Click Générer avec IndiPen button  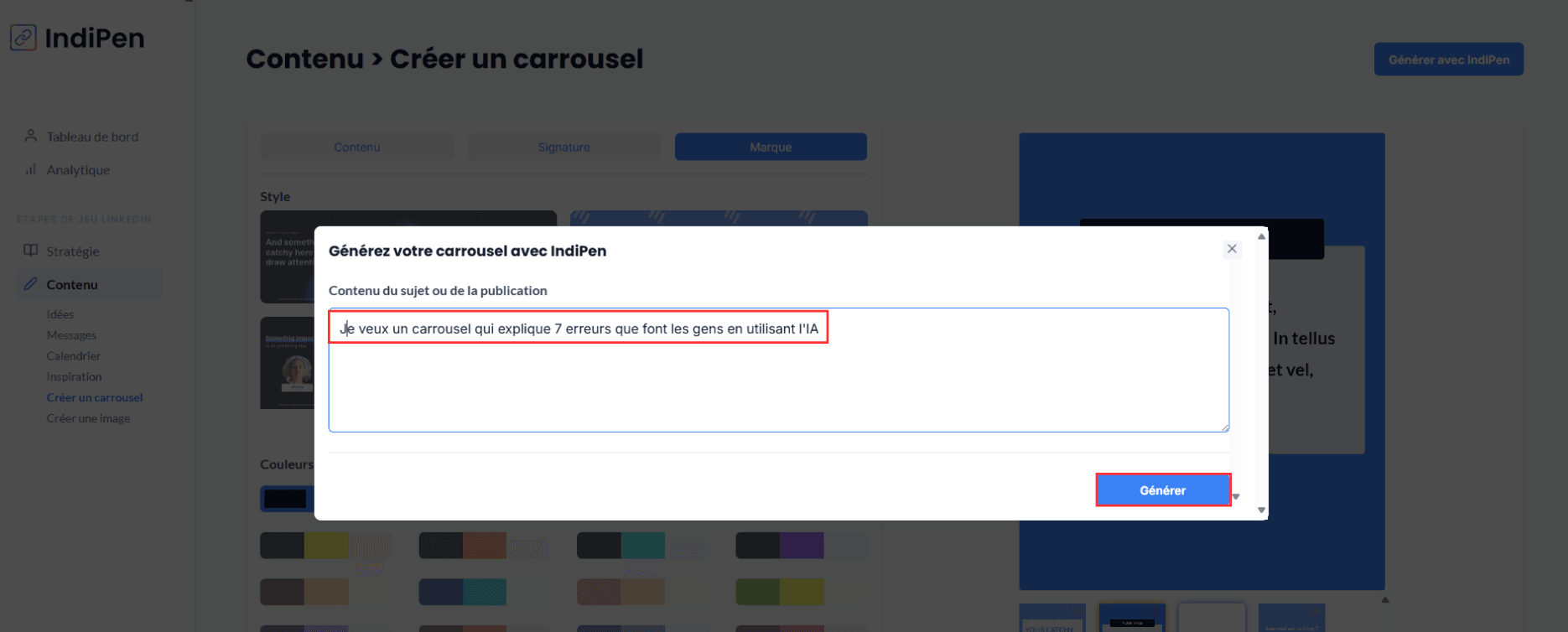click(x=1448, y=60)
